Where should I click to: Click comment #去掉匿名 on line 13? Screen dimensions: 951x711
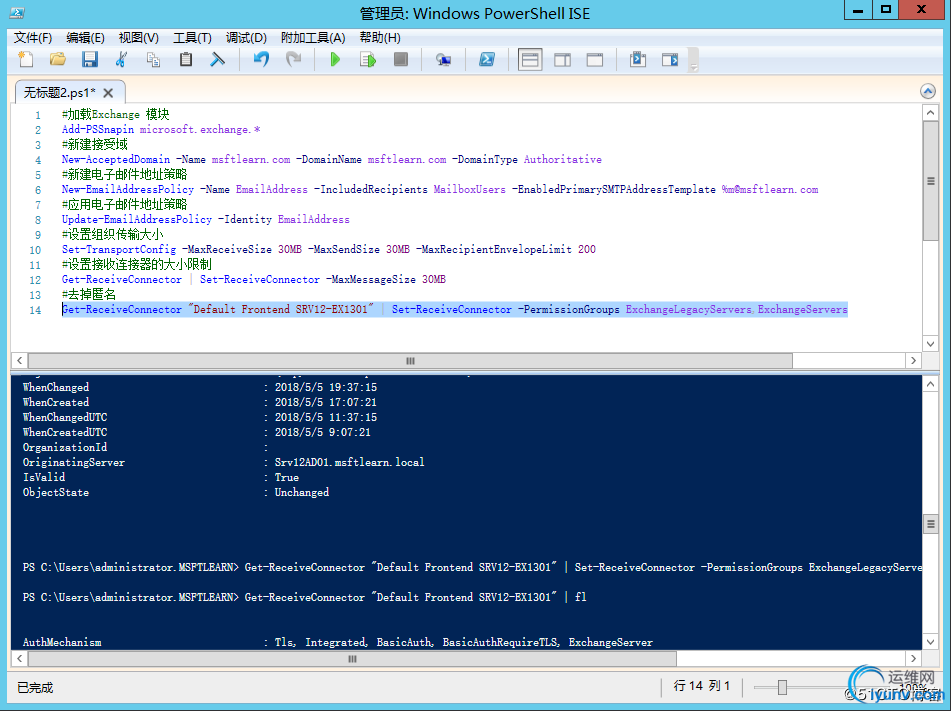[x=89, y=294]
